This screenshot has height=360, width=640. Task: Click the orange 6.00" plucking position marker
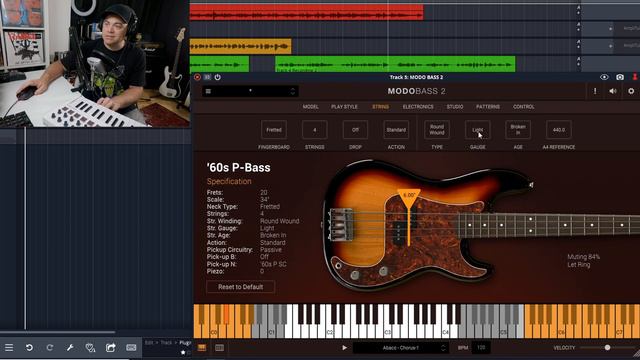[x=409, y=196]
